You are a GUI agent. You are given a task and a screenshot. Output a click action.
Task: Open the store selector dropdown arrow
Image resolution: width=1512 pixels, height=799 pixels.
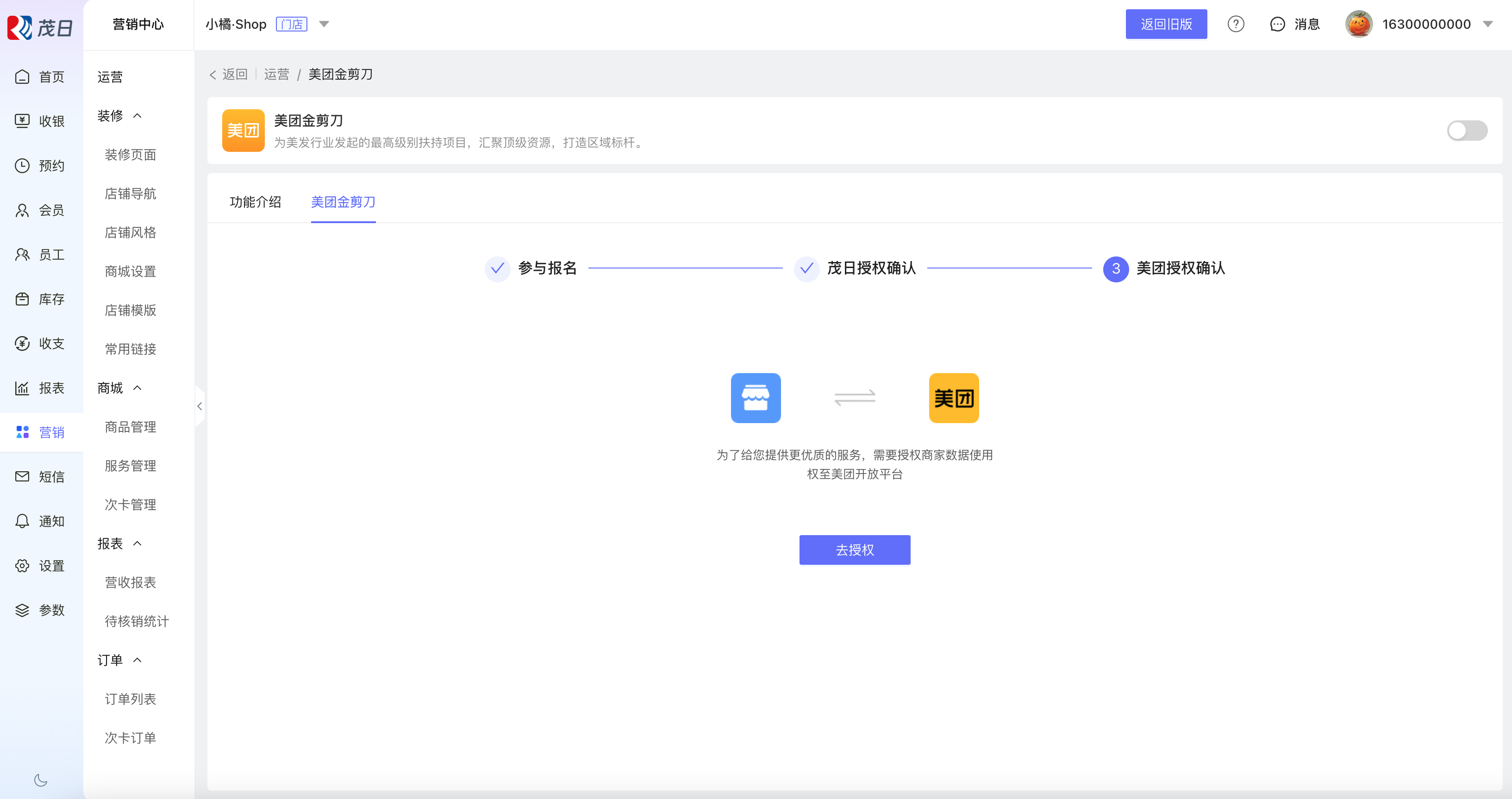pos(324,24)
